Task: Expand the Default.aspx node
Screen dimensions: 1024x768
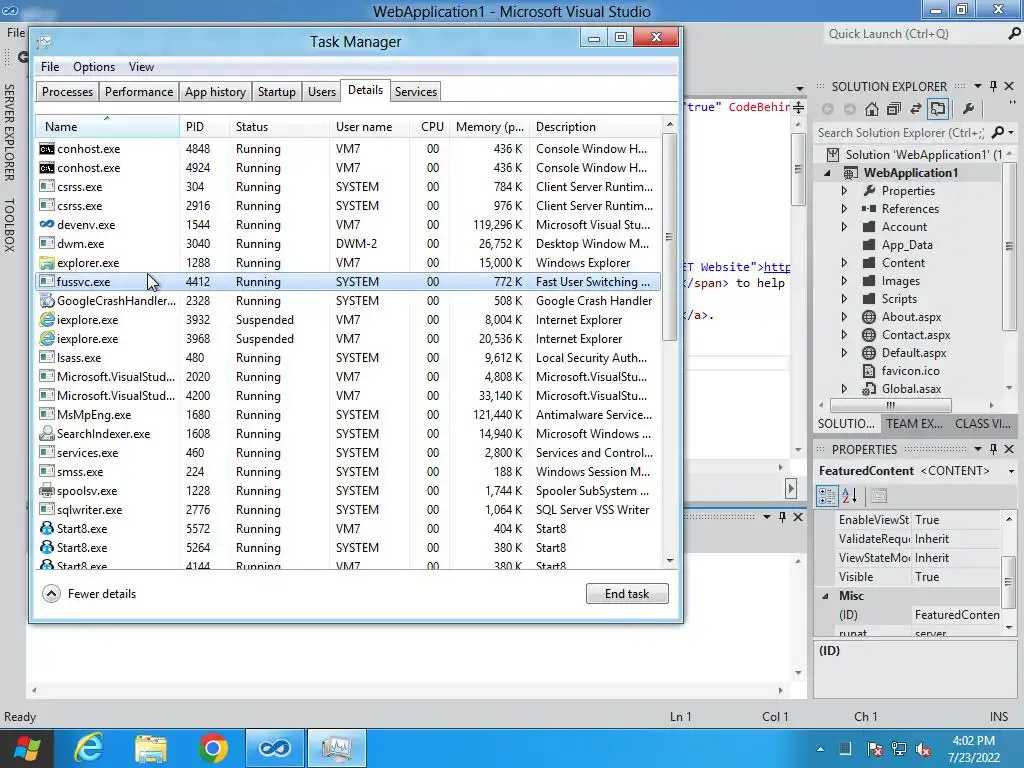Action: click(844, 353)
